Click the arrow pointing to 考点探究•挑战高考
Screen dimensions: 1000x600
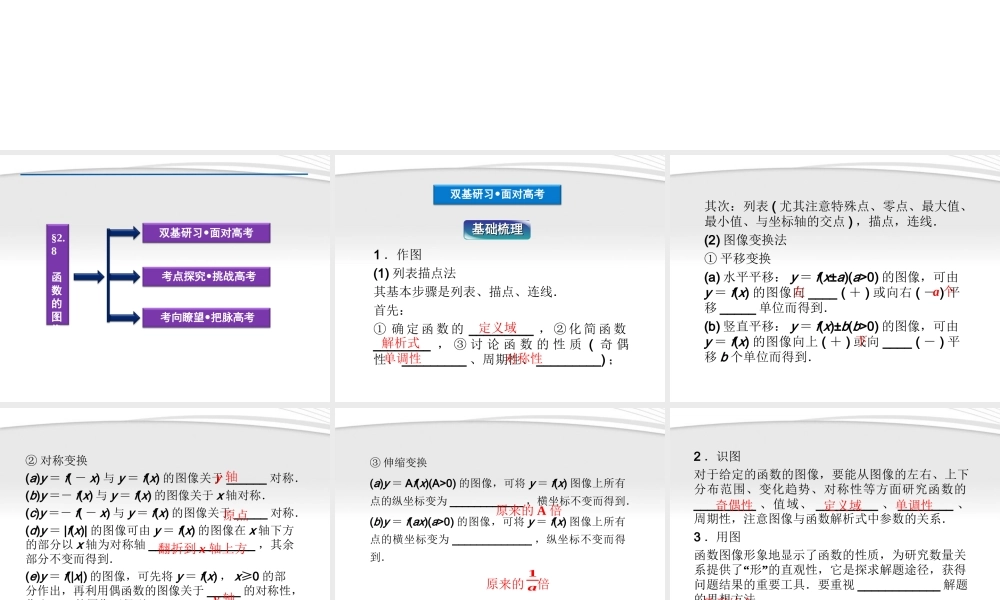click(x=124, y=277)
